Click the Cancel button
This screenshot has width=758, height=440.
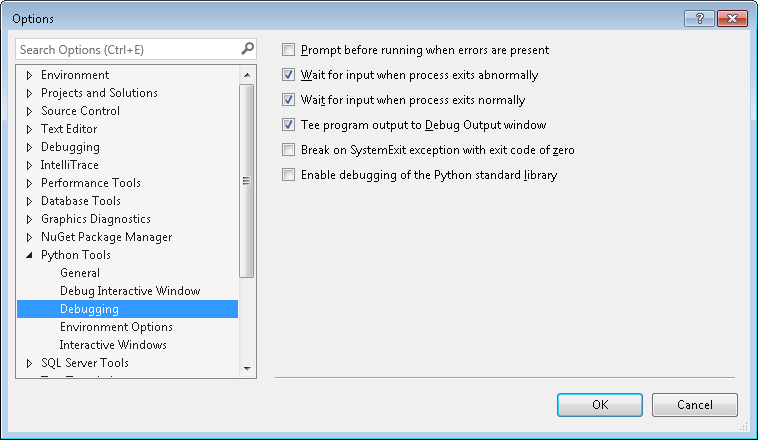point(694,405)
